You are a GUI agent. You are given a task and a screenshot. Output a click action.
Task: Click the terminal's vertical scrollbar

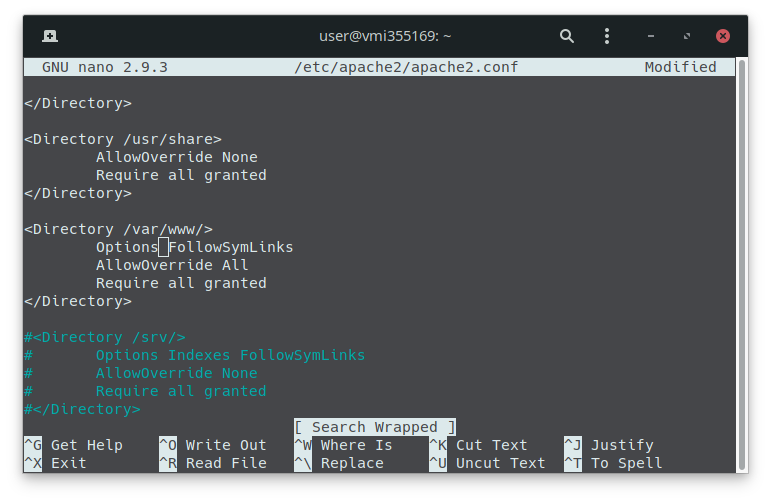tap(741, 260)
